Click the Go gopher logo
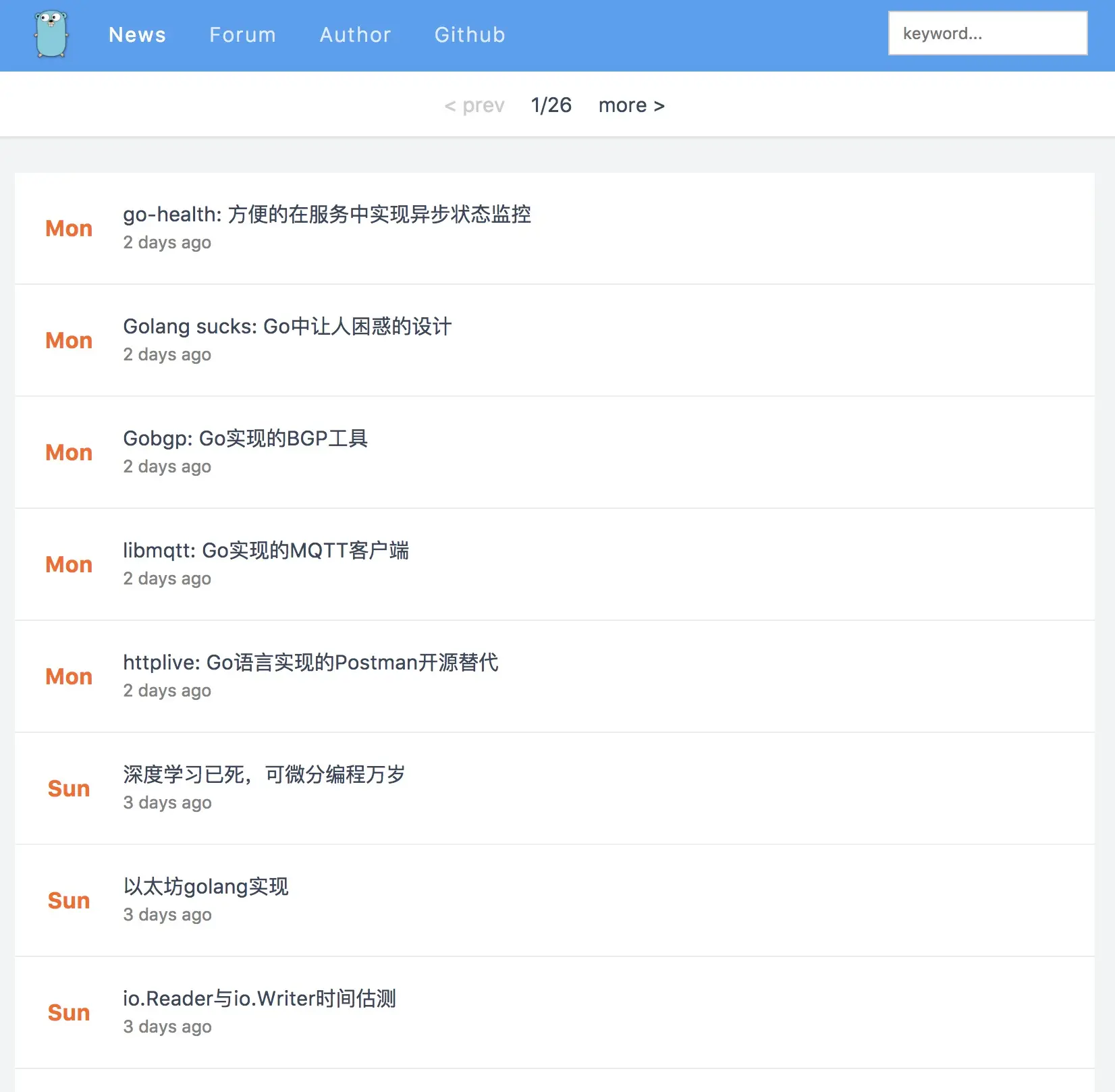This screenshot has width=1115, height=1092. tap(52, 34)
